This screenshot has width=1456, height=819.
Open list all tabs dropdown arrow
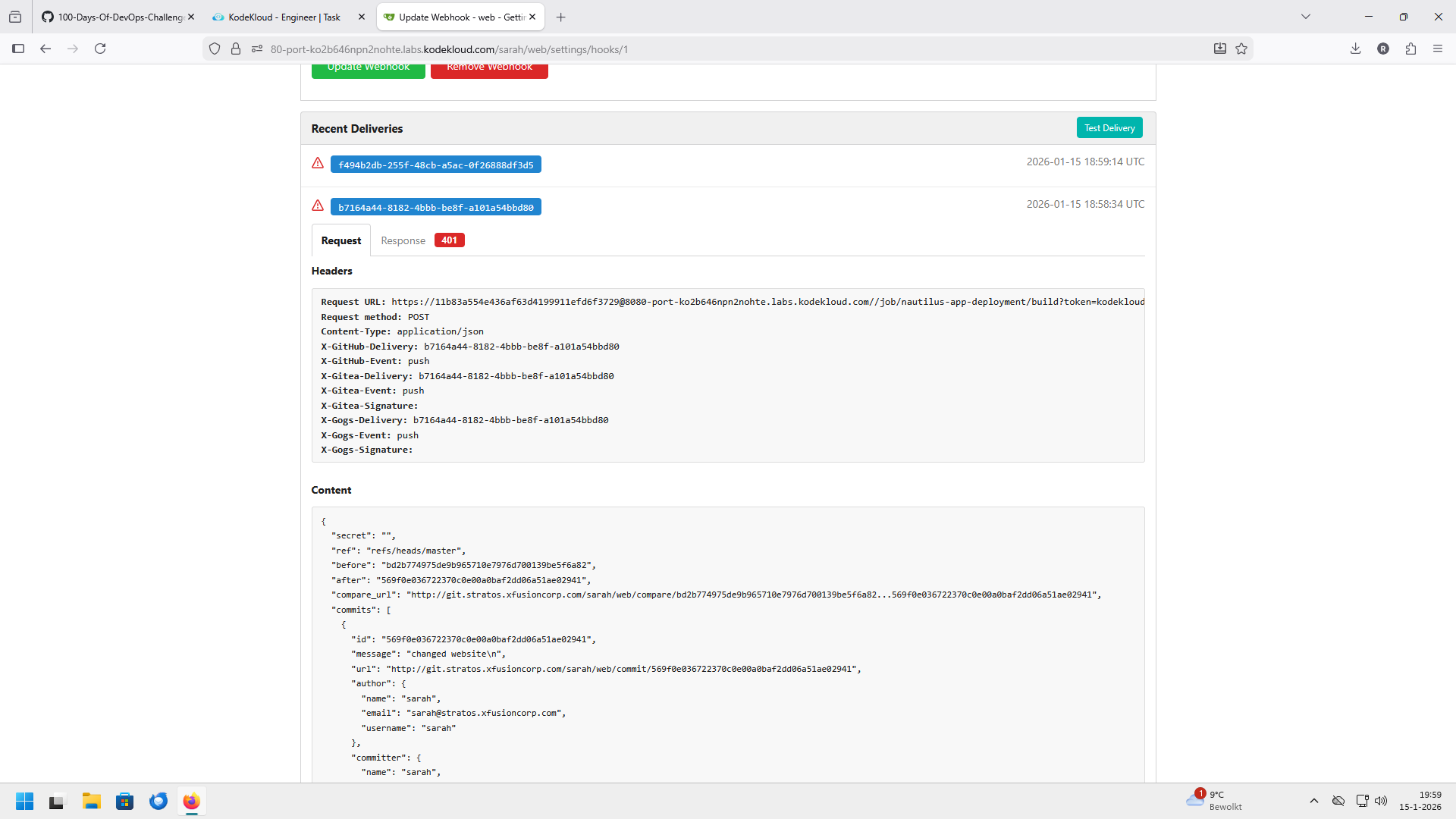pyautogui.click(x=1306, y=17)
